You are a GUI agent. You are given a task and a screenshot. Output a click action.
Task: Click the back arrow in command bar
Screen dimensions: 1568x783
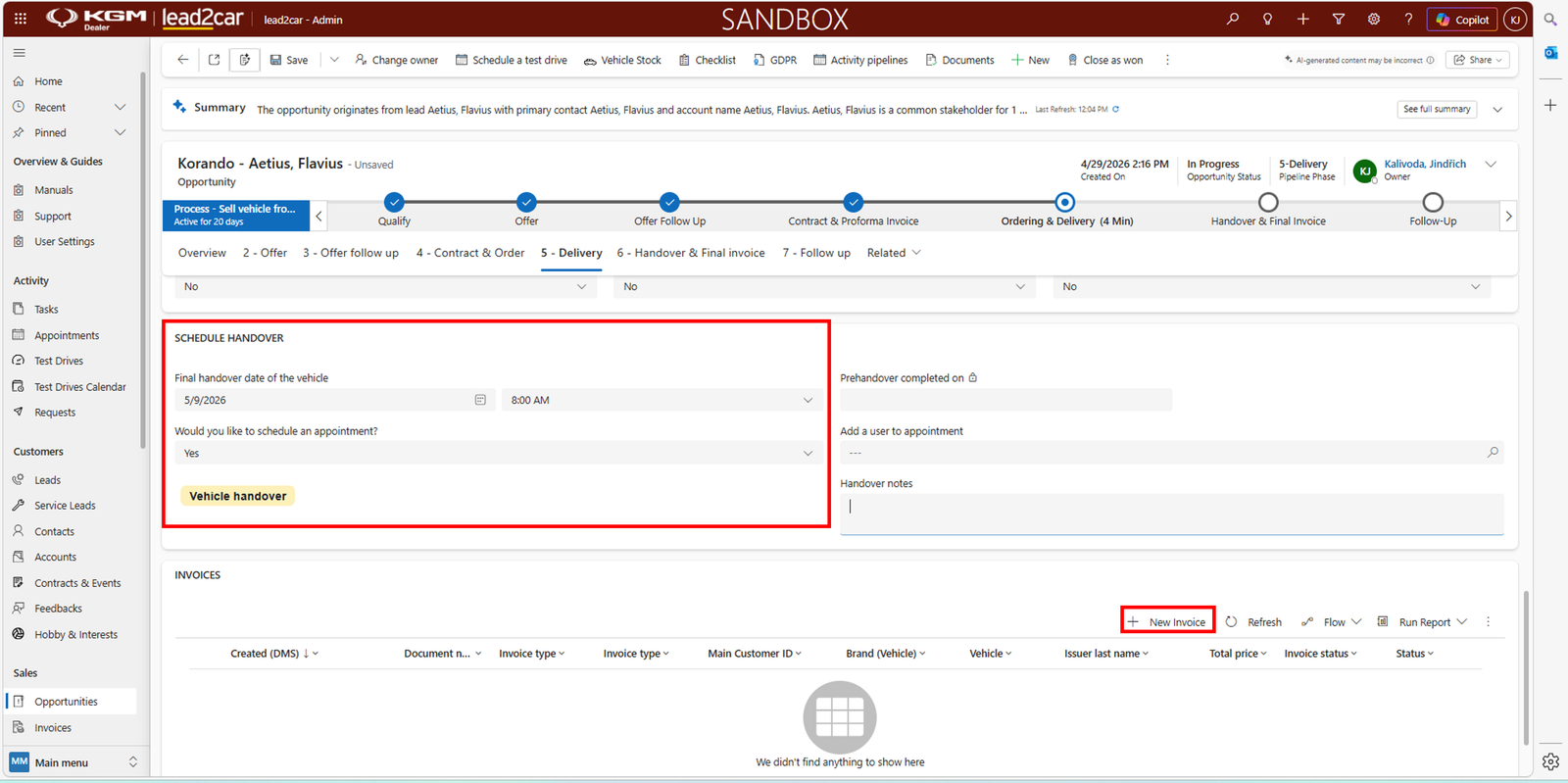pyautogui.click(x=182, y=60)
